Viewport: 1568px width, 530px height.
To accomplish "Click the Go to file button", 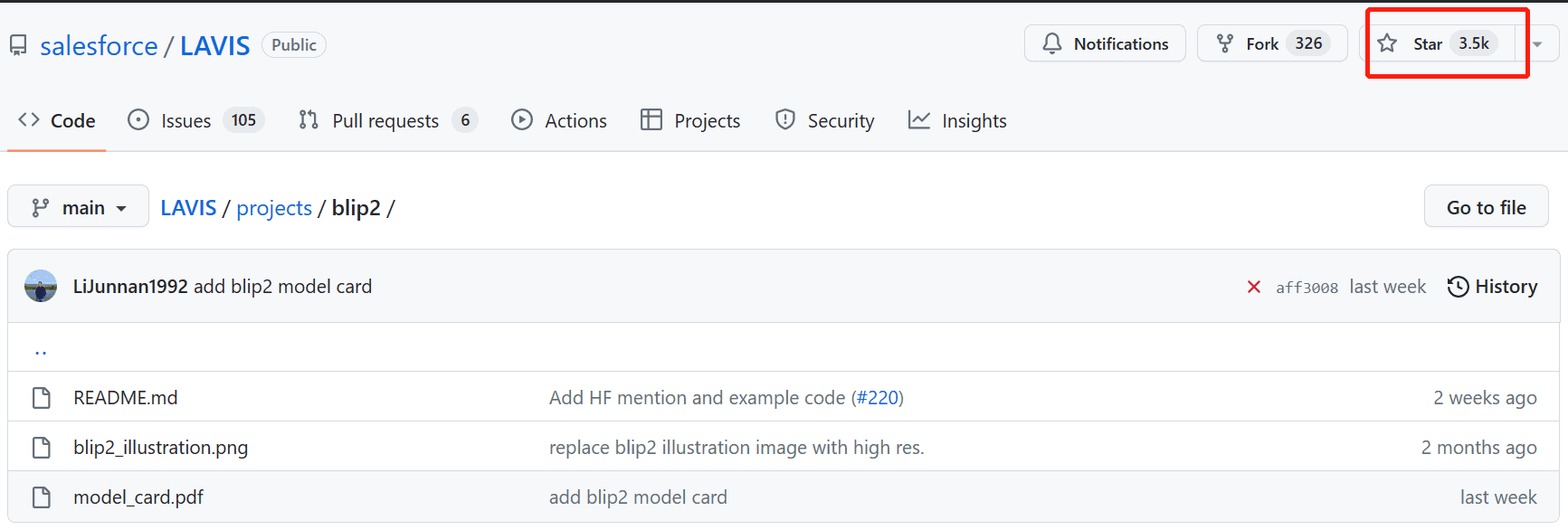I will [x=1487, y=207].
